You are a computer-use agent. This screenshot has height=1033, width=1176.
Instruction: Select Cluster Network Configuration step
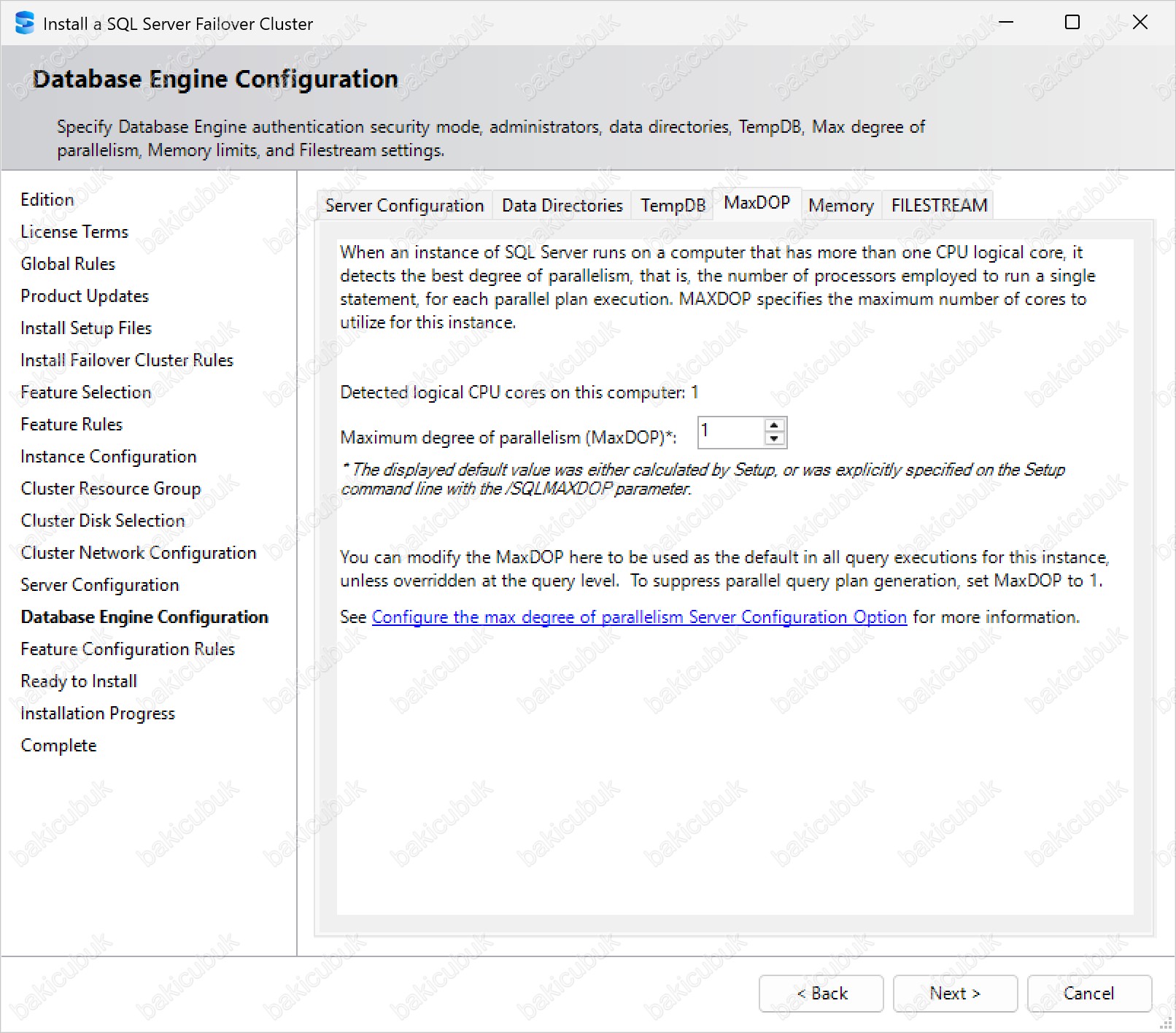tap(139, 553)
